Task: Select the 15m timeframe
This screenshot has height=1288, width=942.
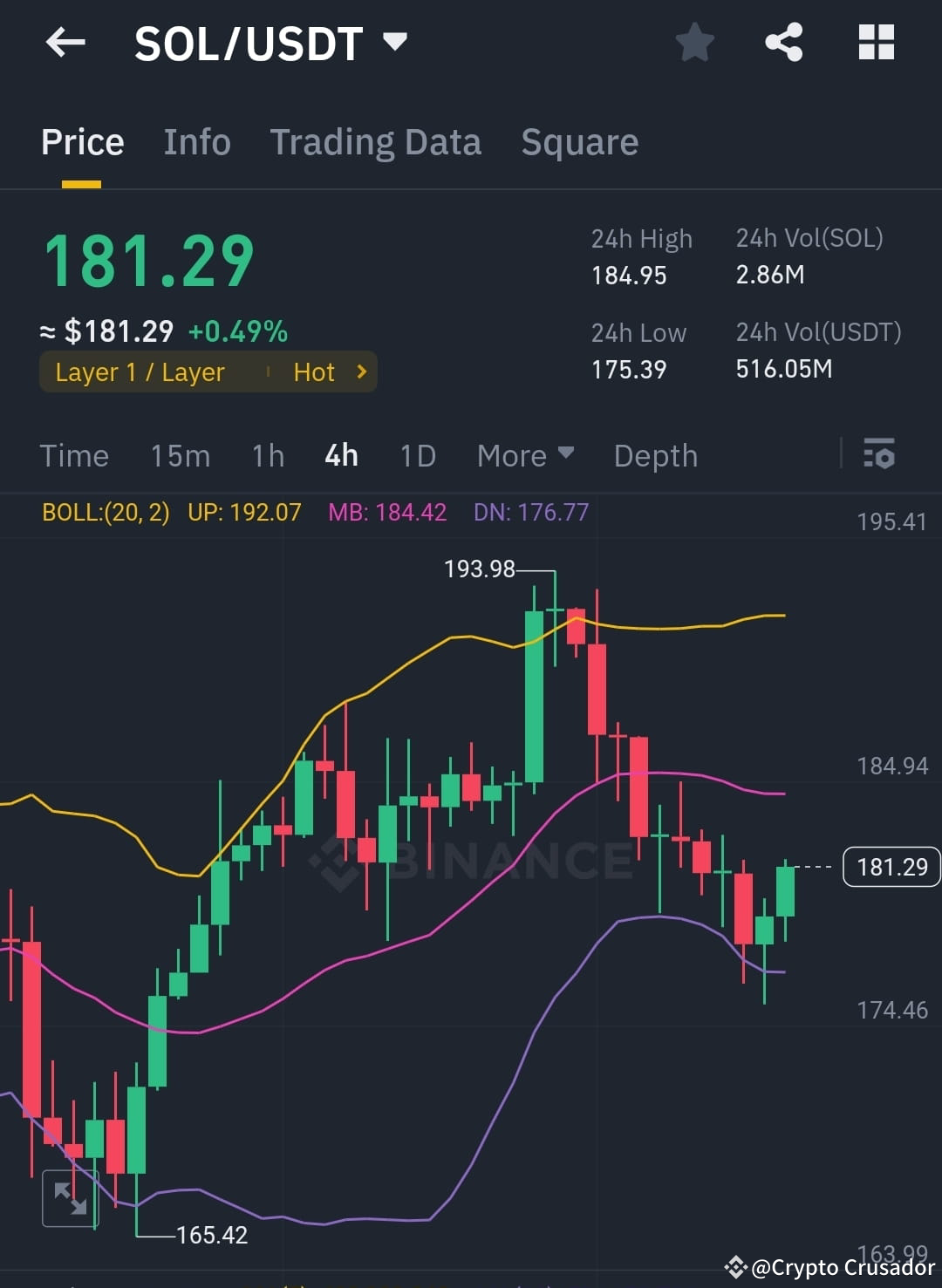Action: (x=180, y=454)
